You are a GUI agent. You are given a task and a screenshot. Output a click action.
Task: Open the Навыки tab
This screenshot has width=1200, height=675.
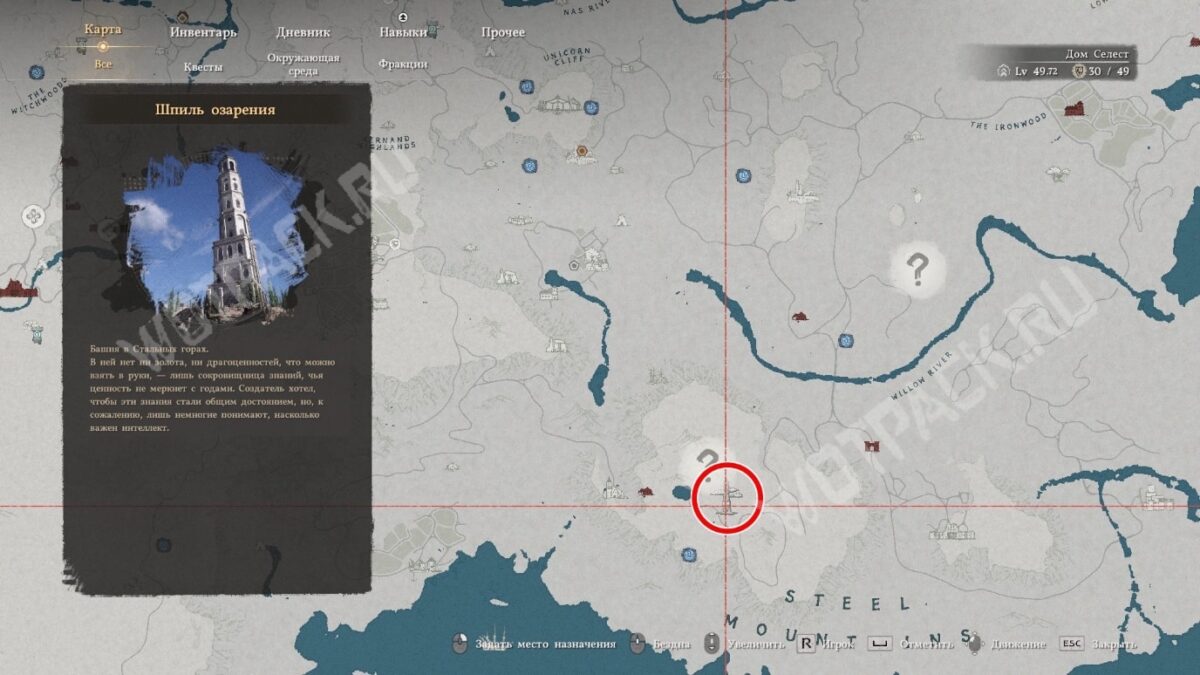403,31
